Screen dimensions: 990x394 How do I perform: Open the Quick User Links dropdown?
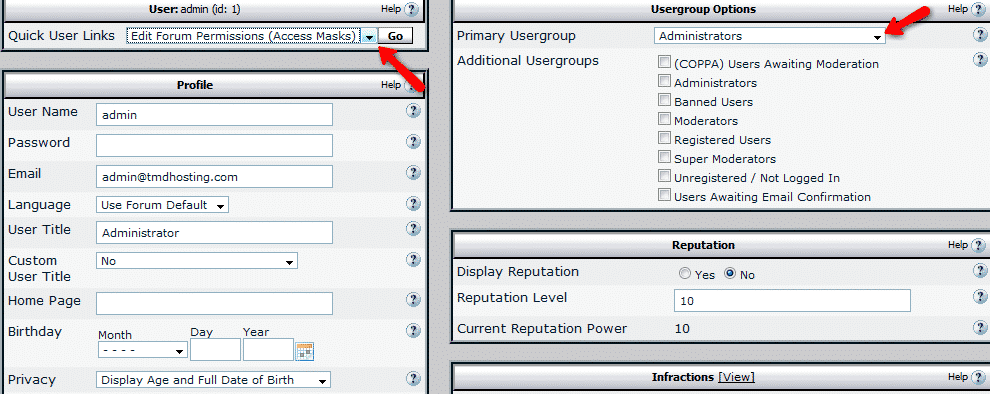click(251, 36)
